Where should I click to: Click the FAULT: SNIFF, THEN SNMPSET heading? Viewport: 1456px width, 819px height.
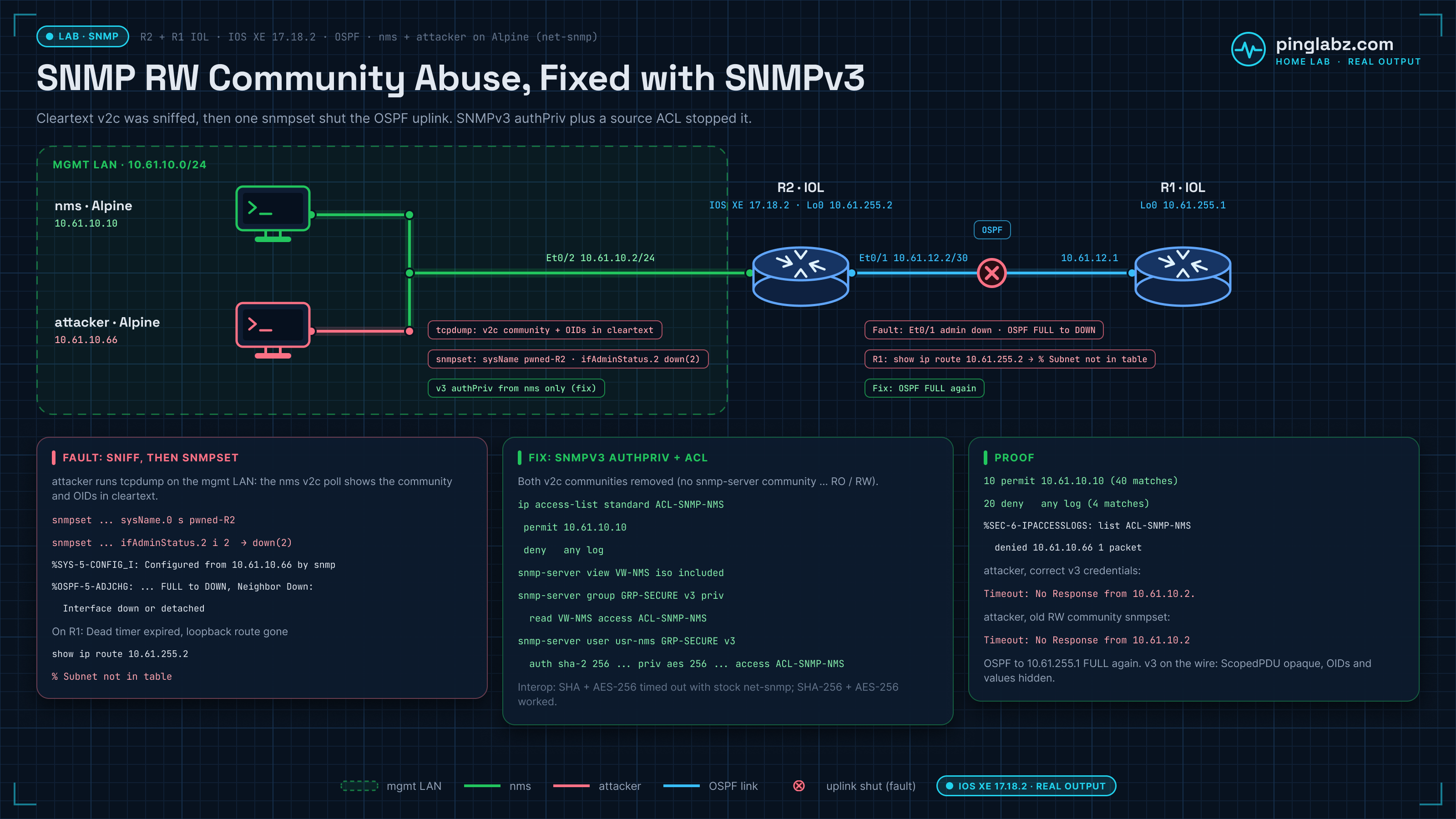[x=150, y=458]
